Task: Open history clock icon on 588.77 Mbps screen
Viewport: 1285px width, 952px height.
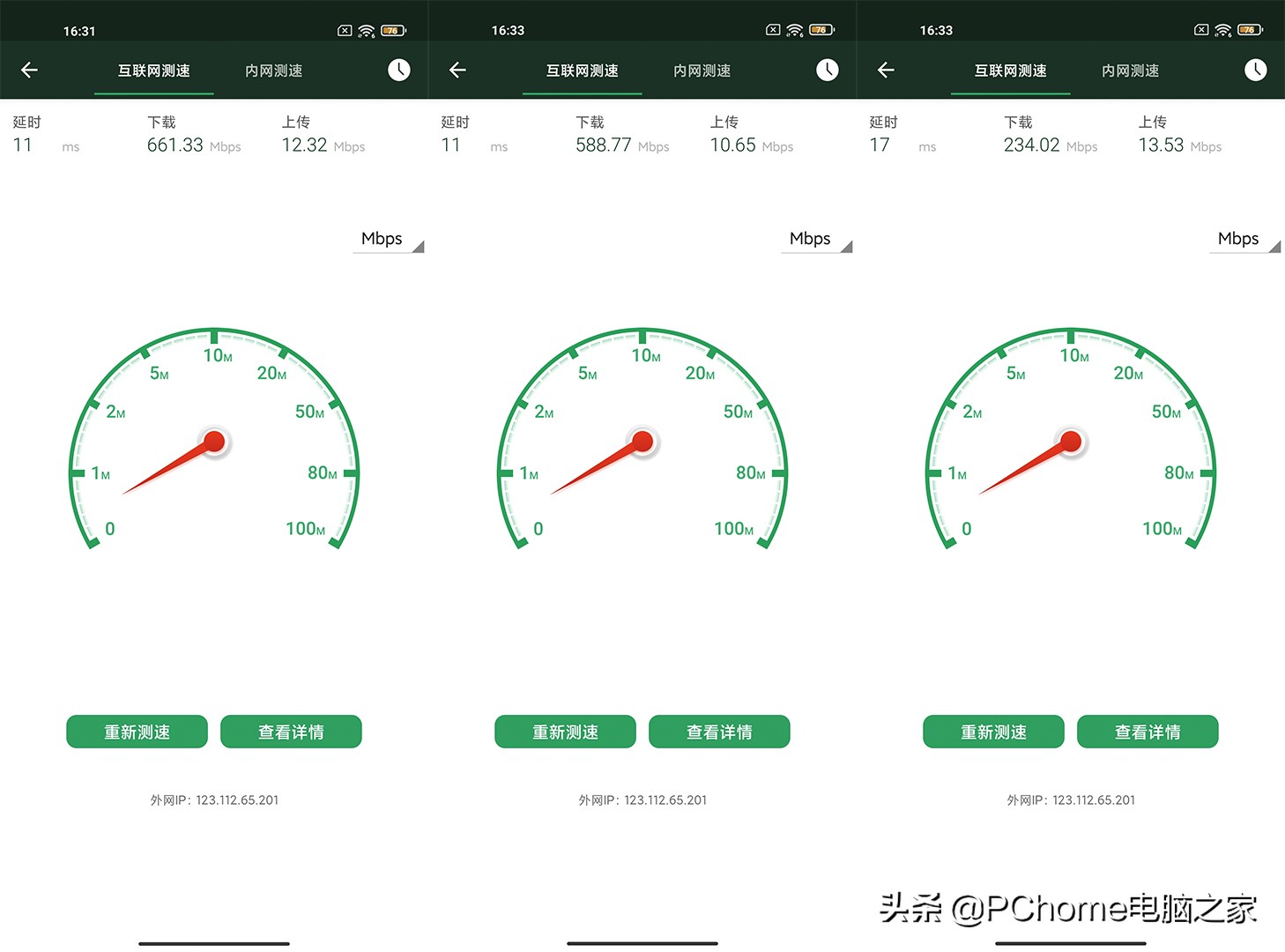Action: 828,71
